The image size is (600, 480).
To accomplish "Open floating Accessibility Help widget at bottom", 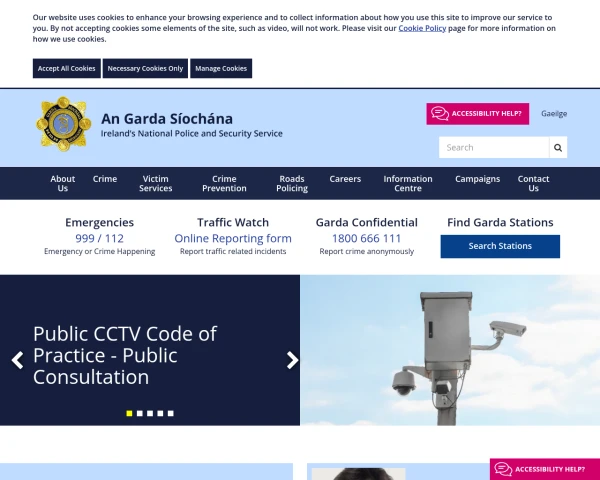I will (x=545, y=469).
